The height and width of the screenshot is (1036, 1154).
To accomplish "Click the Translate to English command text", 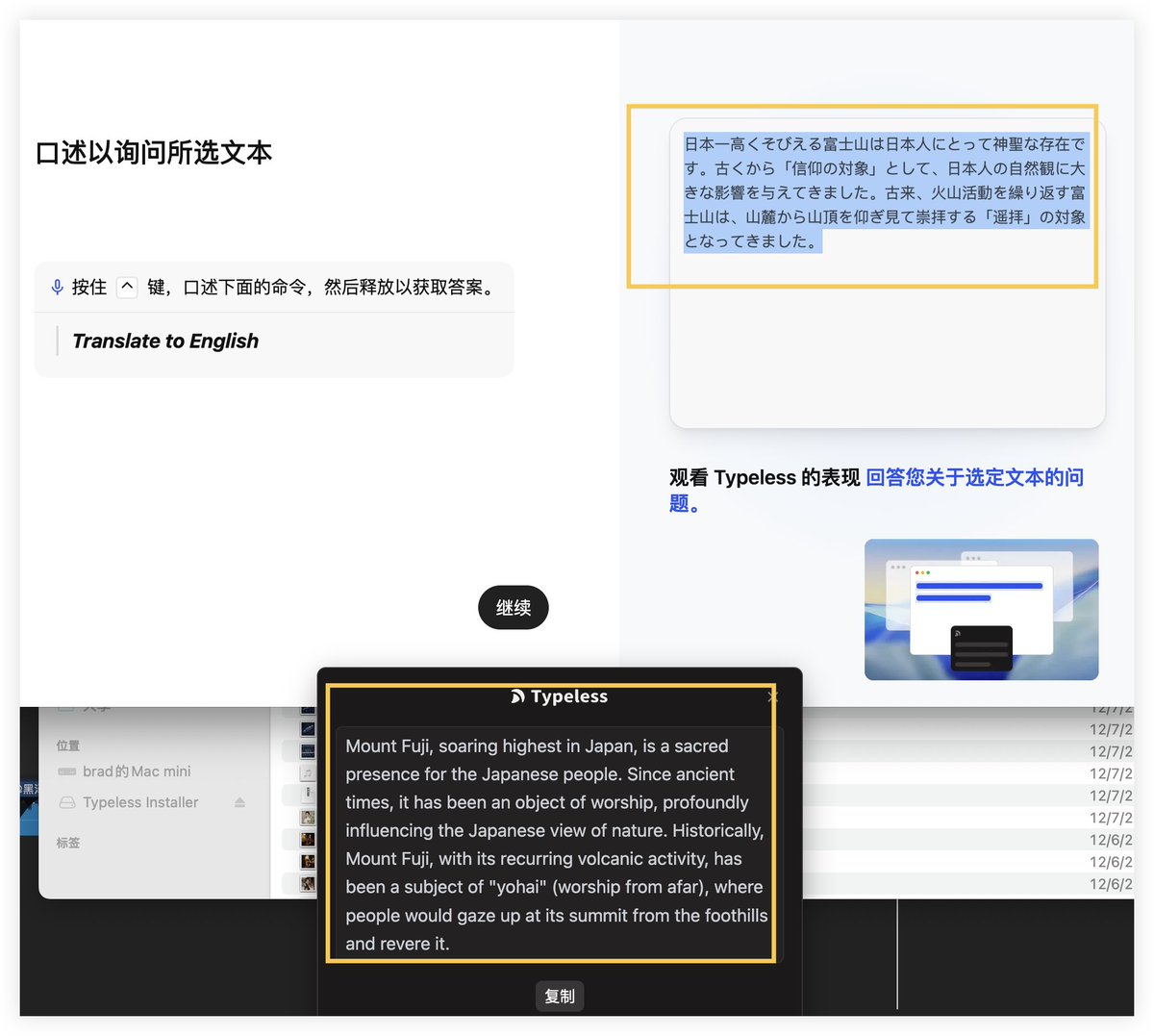I will click(x=165, y=341).
